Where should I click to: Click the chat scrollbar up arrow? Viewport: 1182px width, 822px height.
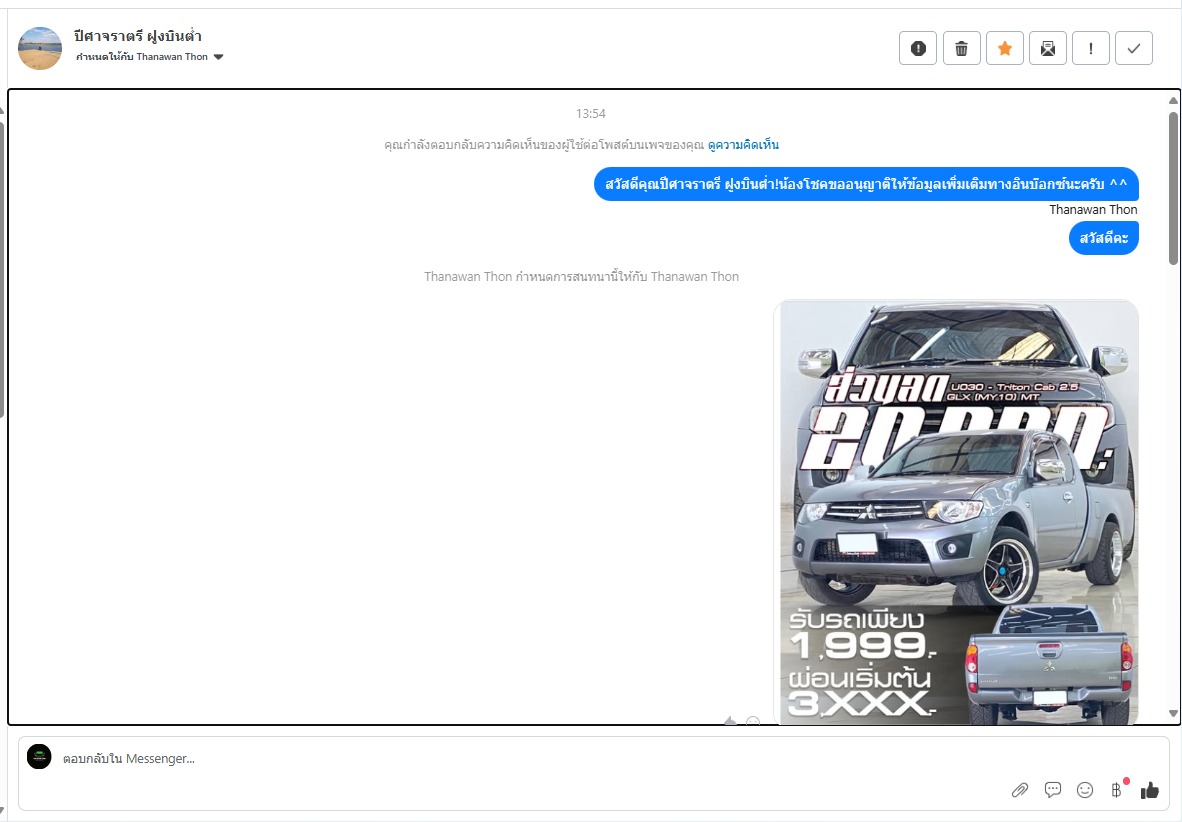tap(1173, 100)
